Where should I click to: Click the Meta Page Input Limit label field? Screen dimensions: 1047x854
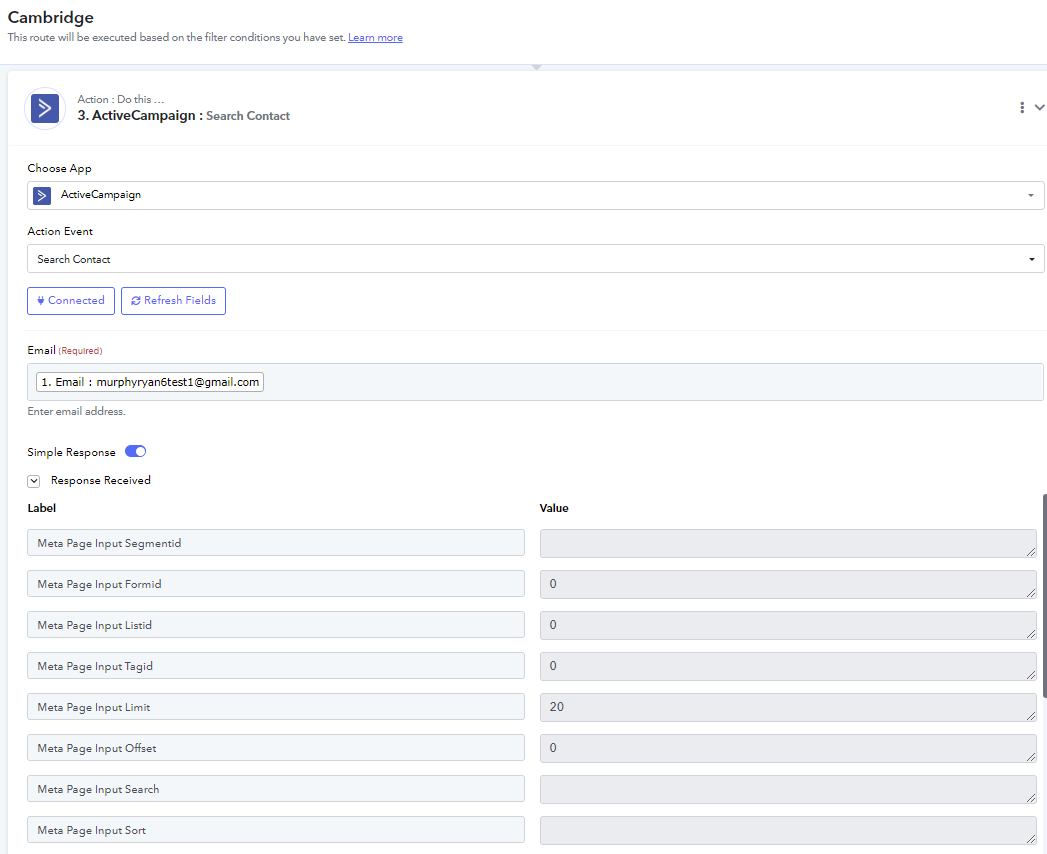point(276,706)
